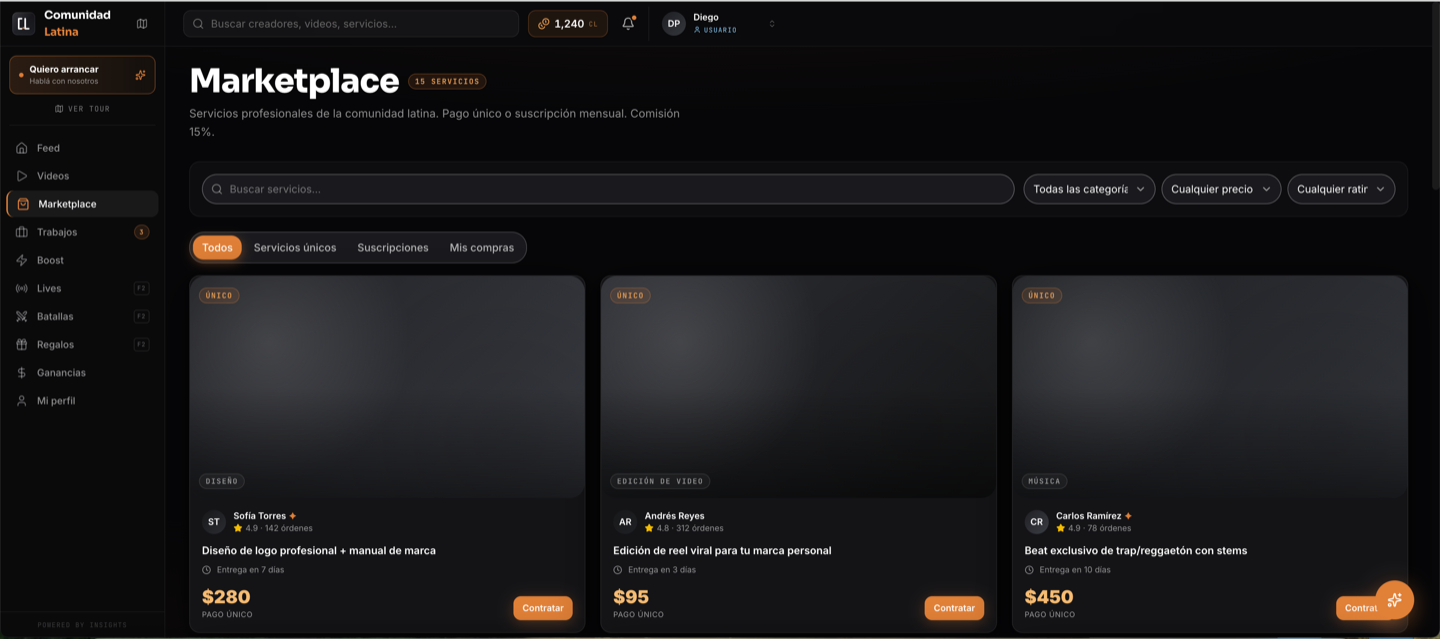Screen dimensions: 1440x639
Task: Open Diego user account switcher
Action: tap(720, 23)
